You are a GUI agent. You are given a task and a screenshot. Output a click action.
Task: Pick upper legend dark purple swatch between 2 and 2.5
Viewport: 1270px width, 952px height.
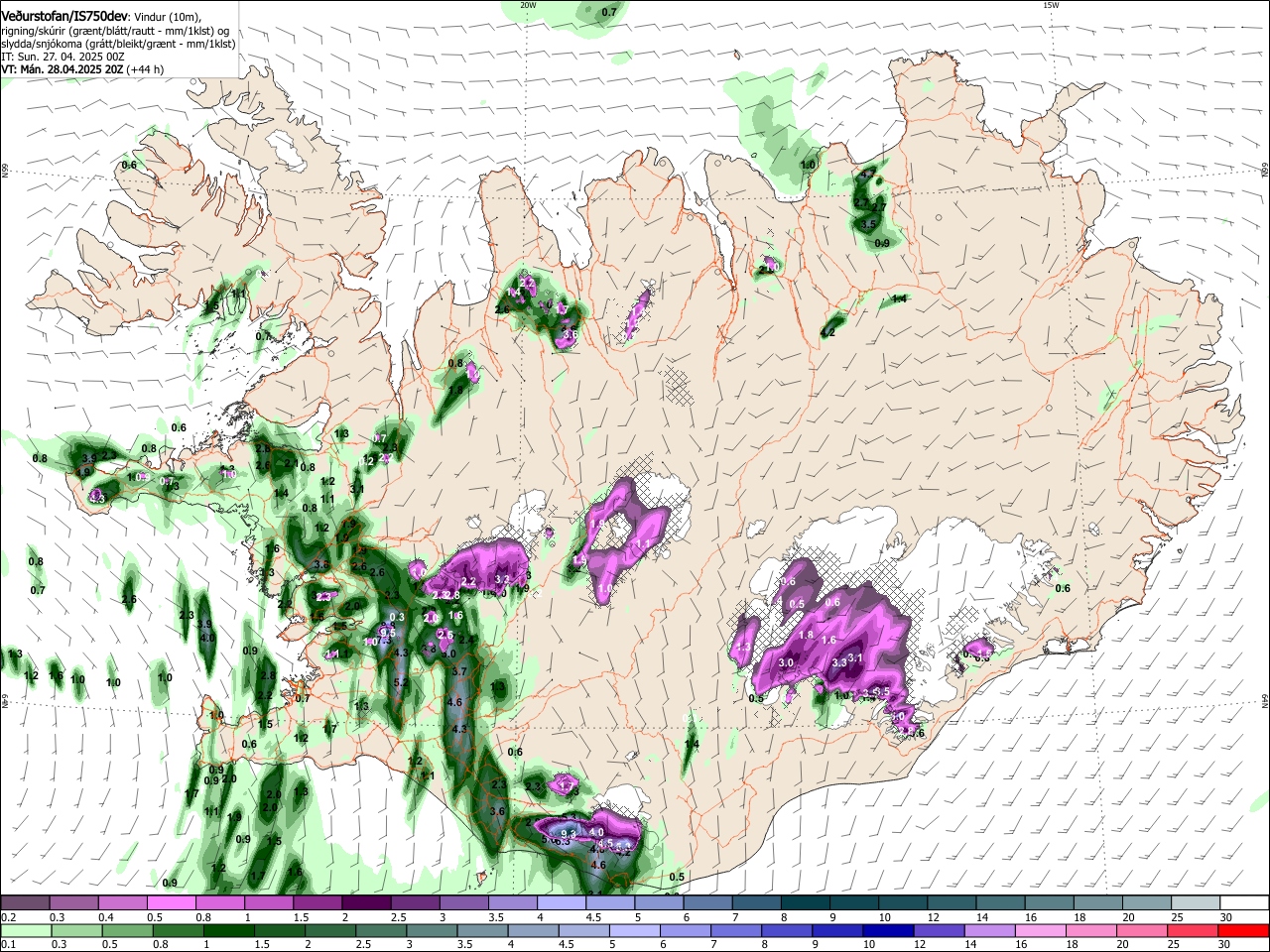click(x=366, y=903)
